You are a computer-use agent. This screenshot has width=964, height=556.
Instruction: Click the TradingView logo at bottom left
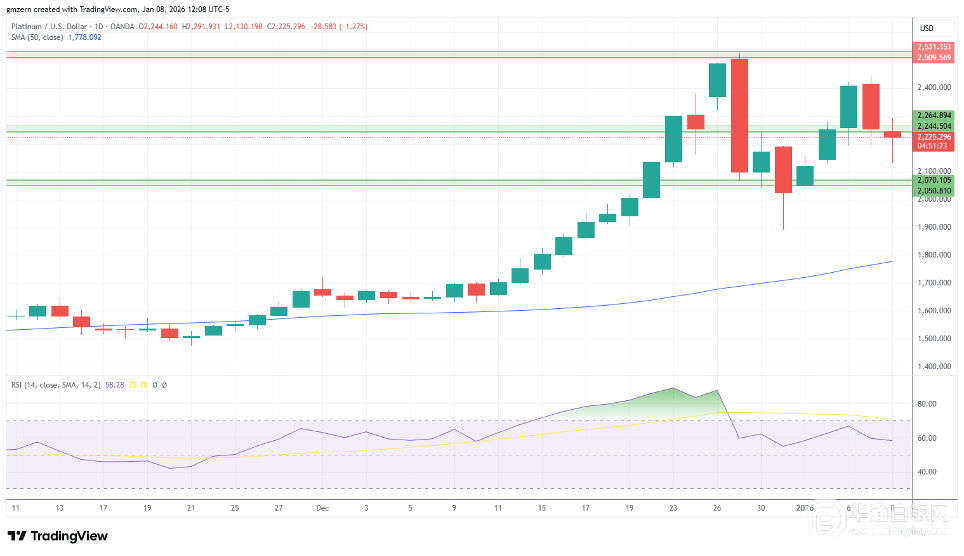(58, 535)
